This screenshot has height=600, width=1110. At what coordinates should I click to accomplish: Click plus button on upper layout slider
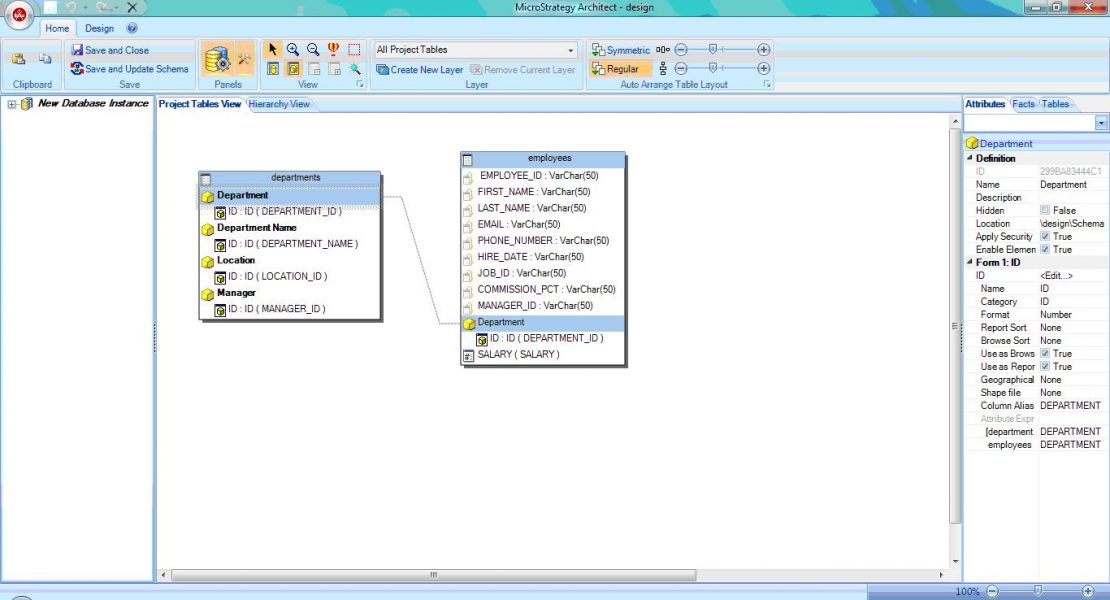tap(763, 50)
